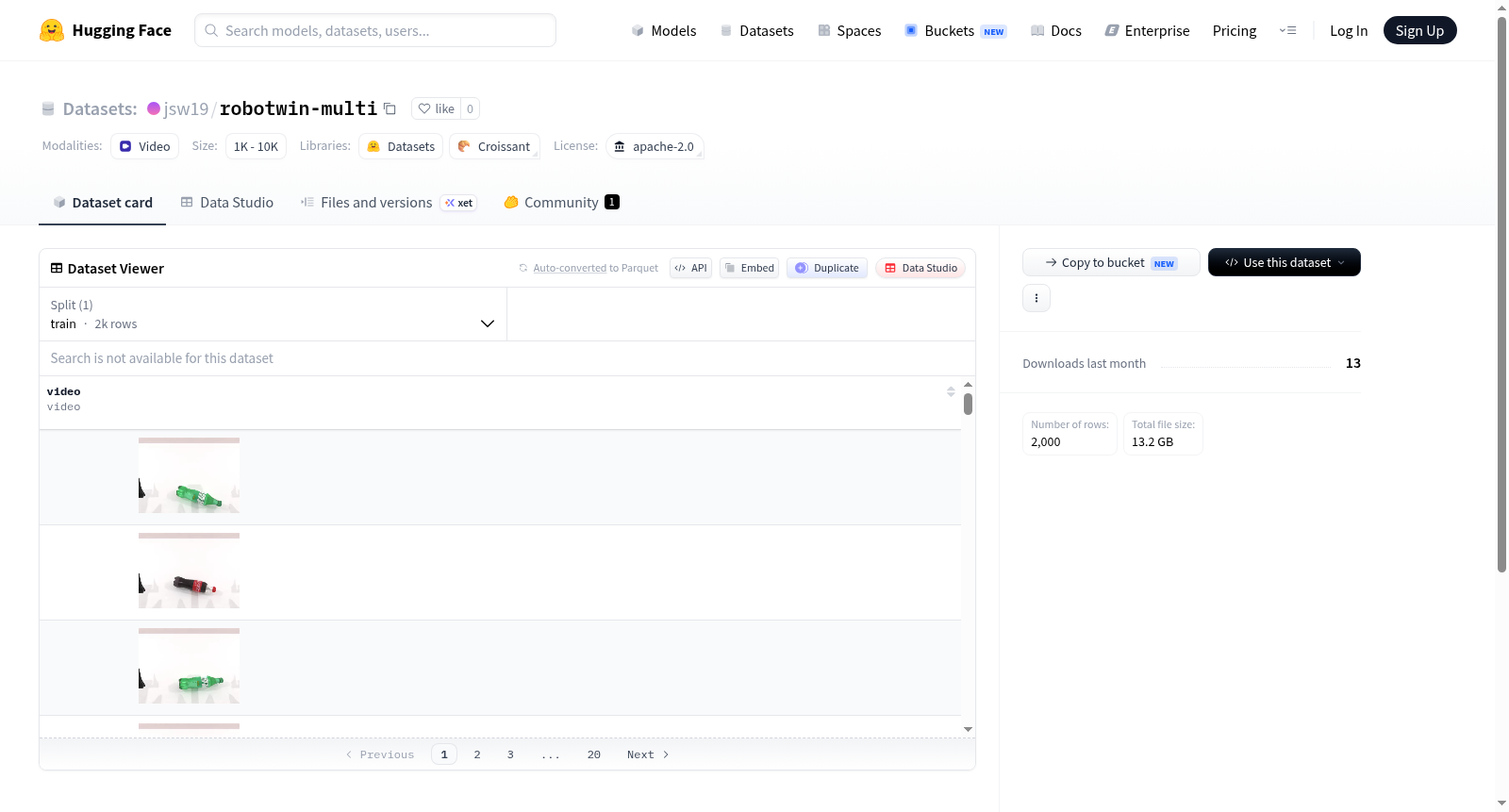Open the Enterprise navigation link
The image size is (1509, 812).
pos(1147,30)
